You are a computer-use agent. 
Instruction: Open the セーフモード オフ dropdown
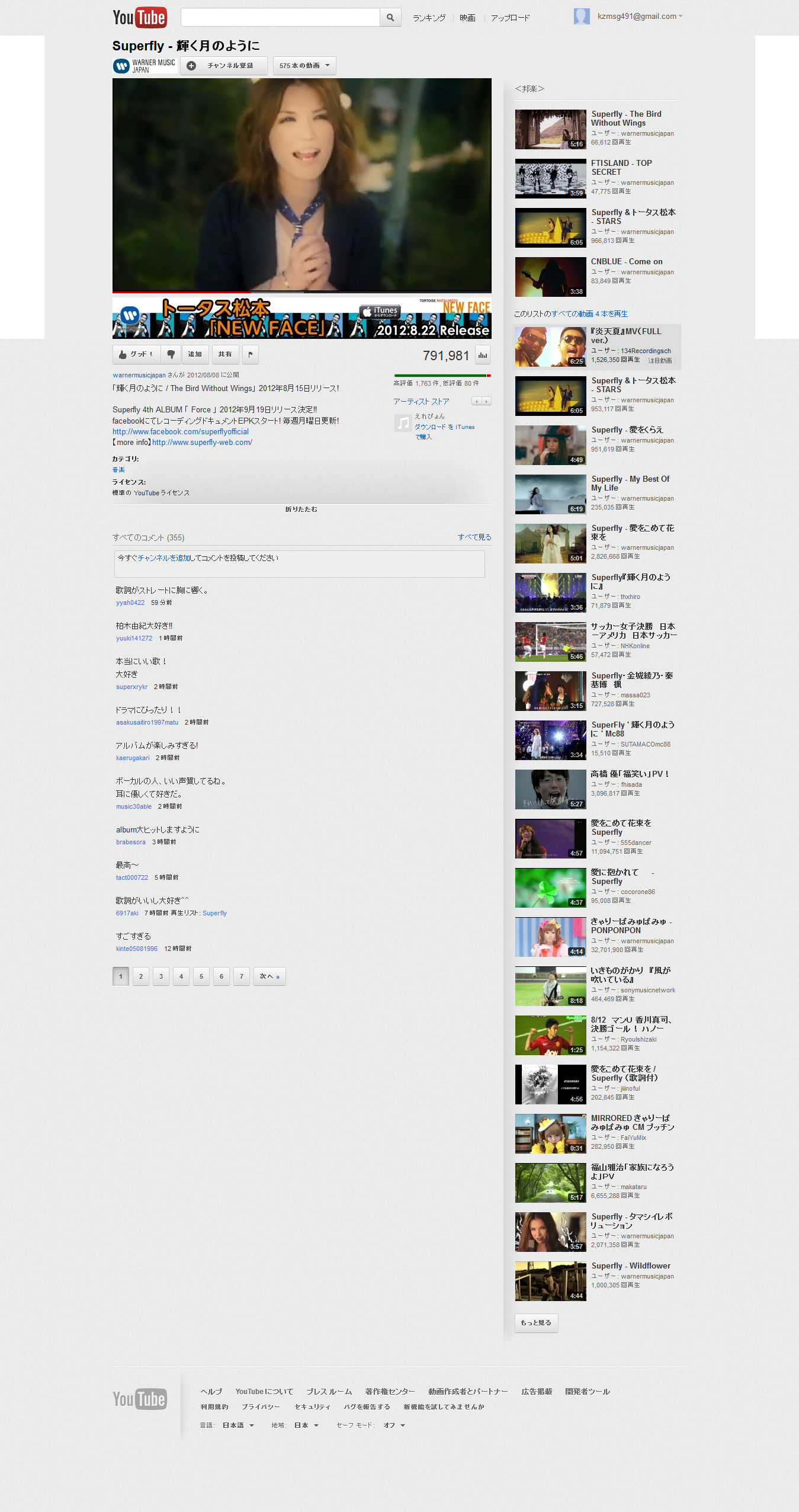pos(394,1425)
